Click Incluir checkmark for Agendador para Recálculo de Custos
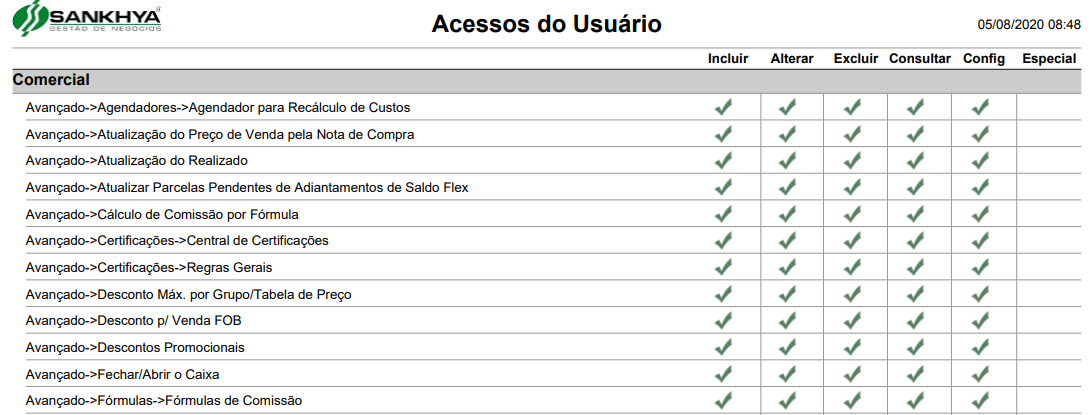This screenshot has width=1091, height=415. [x=724, y=107]
